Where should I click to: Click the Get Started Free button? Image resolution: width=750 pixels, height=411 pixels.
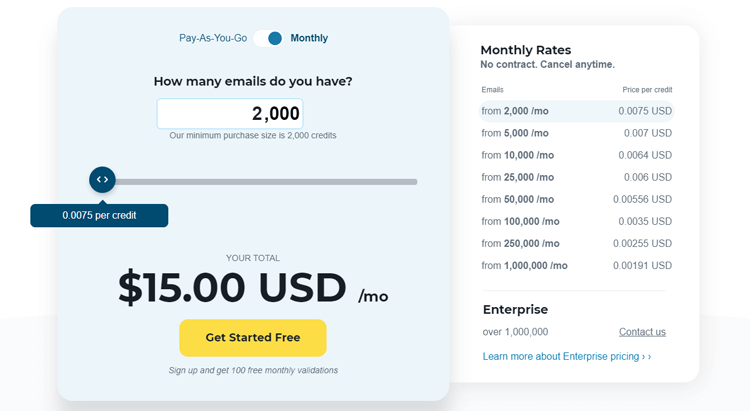(x=253, y=338)
